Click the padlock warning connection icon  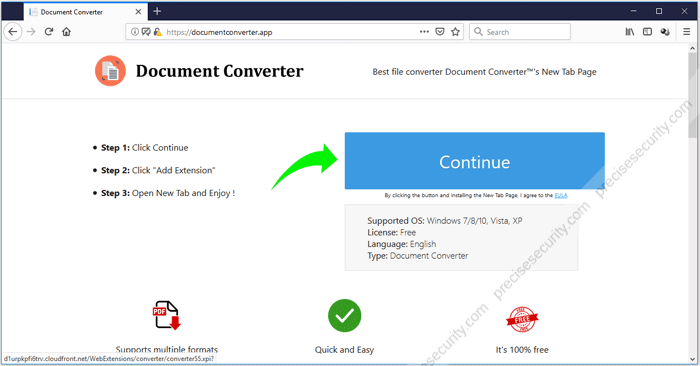pyautogui.click(x=157, y=32)
